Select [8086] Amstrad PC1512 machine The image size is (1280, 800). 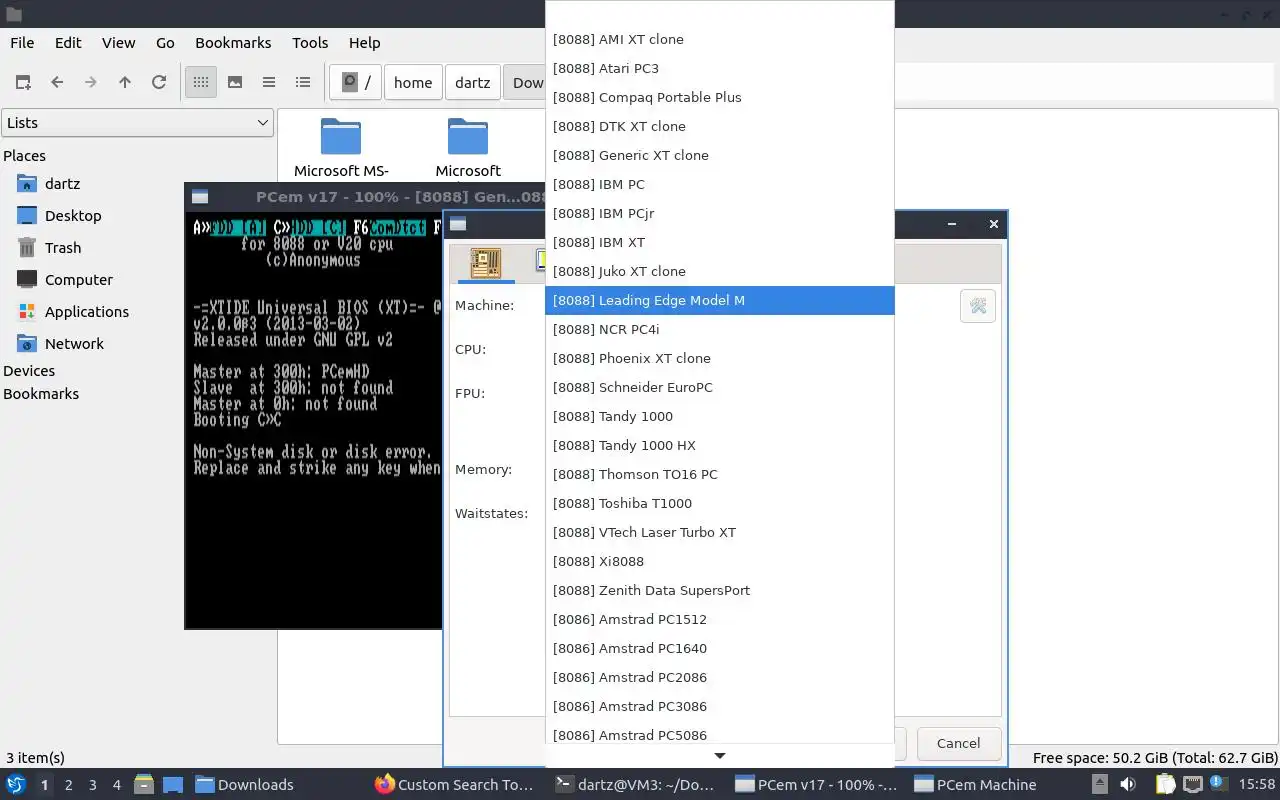coord(720,620)
